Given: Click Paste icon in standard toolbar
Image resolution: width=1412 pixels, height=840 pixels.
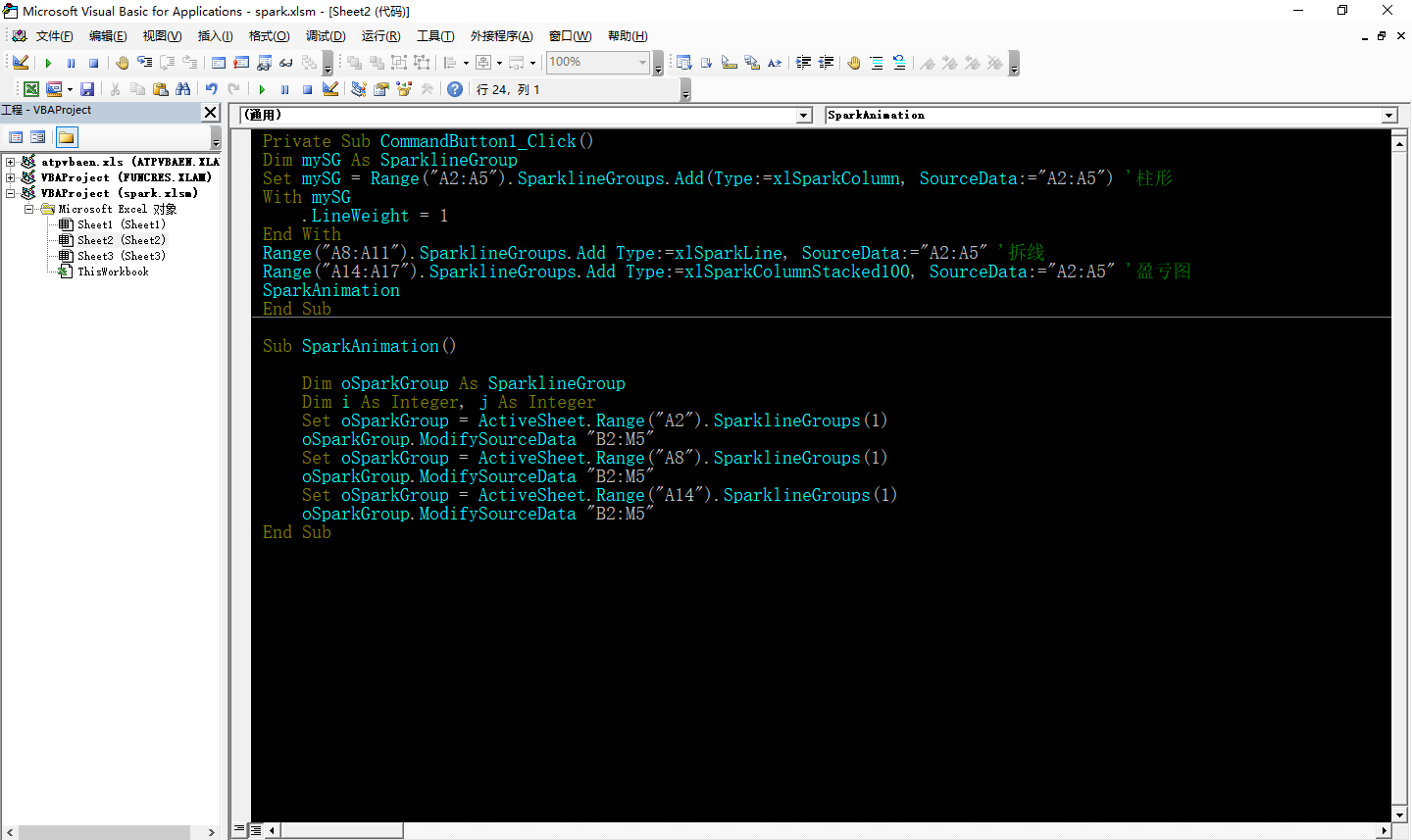Looking at the screenshot, I should (x=161, y=89).
